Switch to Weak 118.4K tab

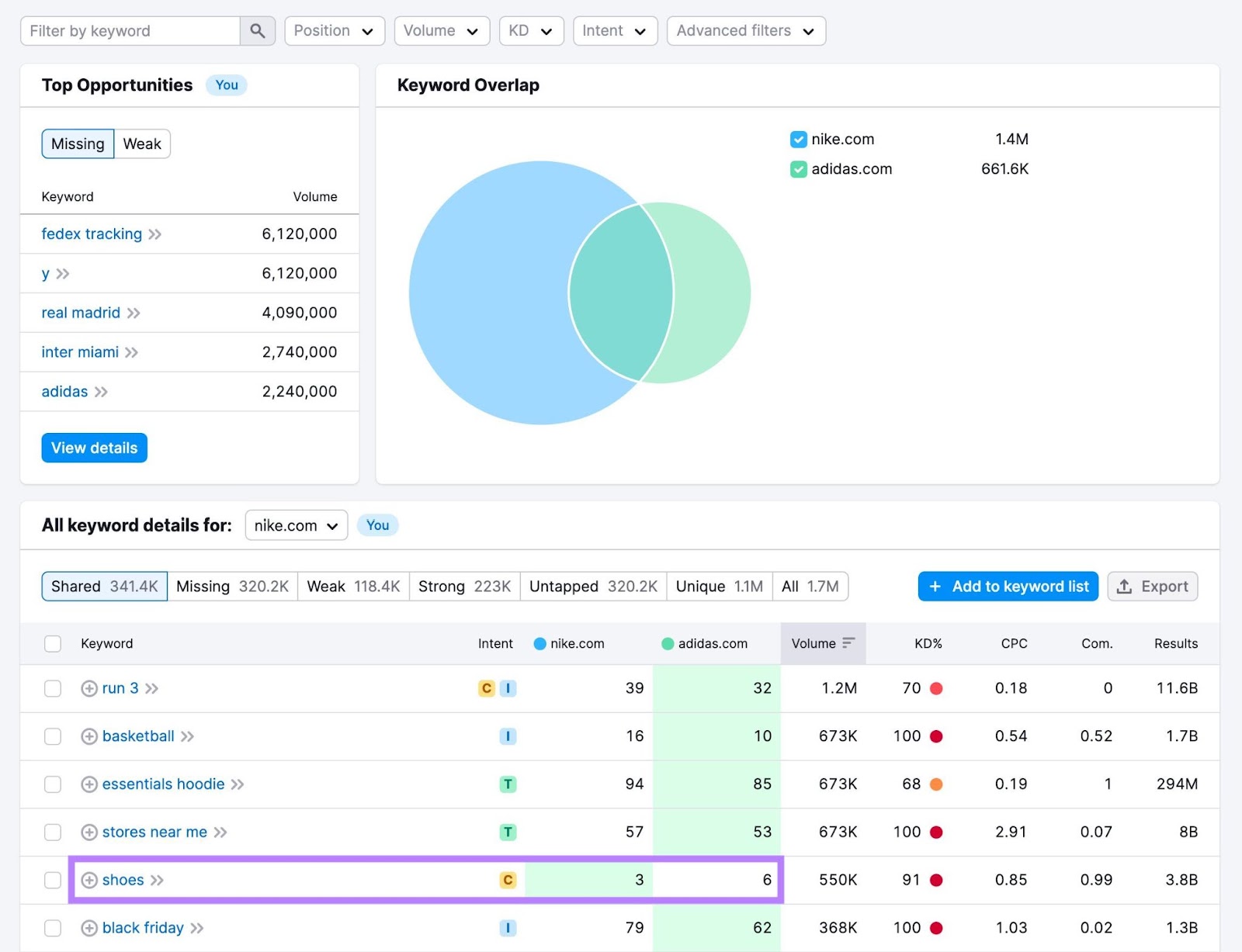pyautogui.click(x=353, y=587)
